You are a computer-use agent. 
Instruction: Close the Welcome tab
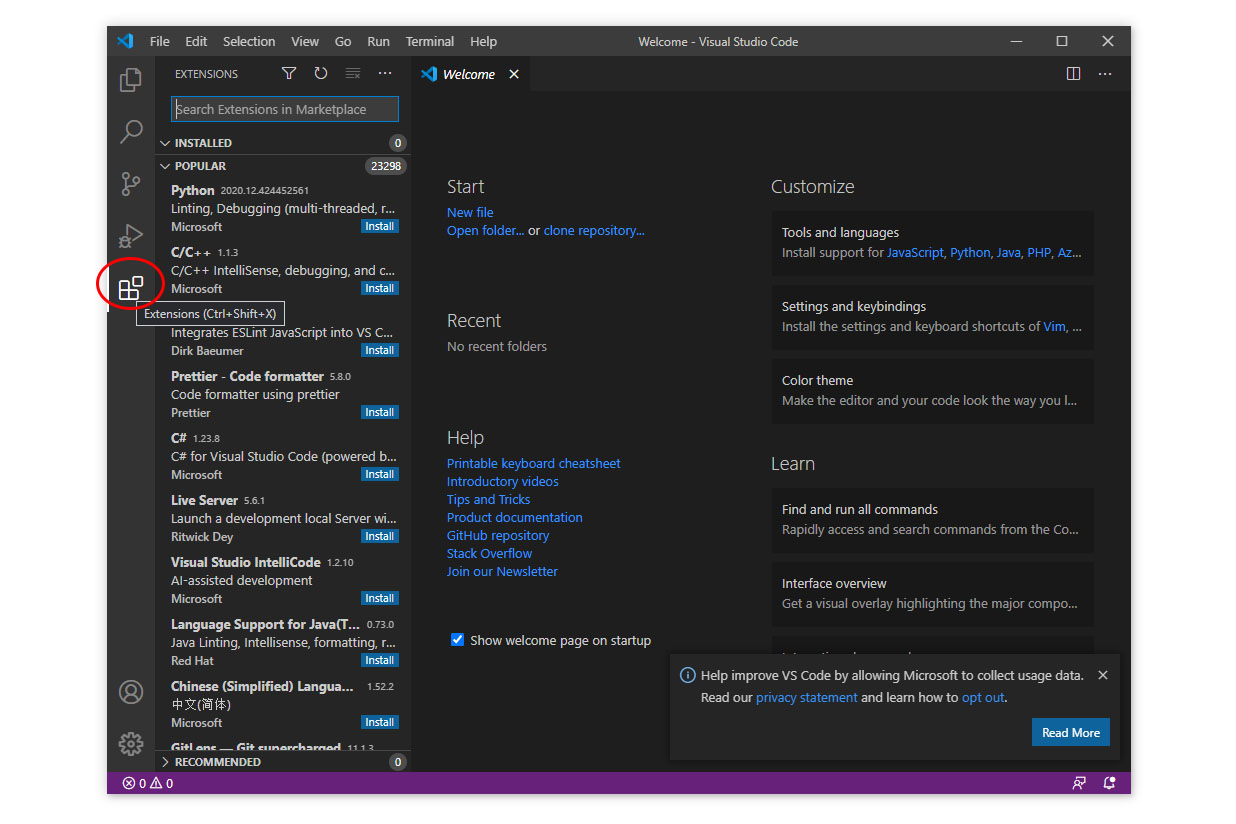(514, 74)
